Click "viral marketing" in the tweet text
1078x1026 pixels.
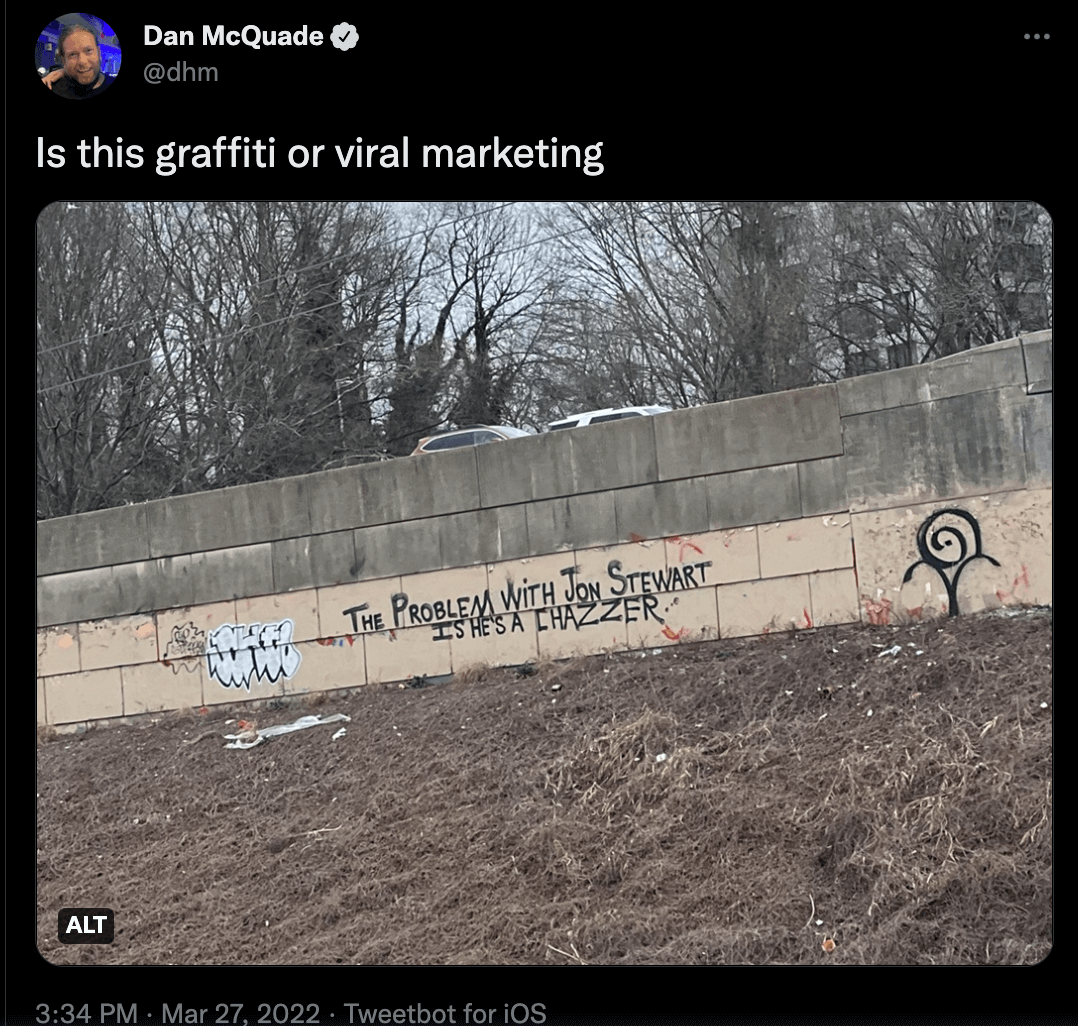point(470,153)
